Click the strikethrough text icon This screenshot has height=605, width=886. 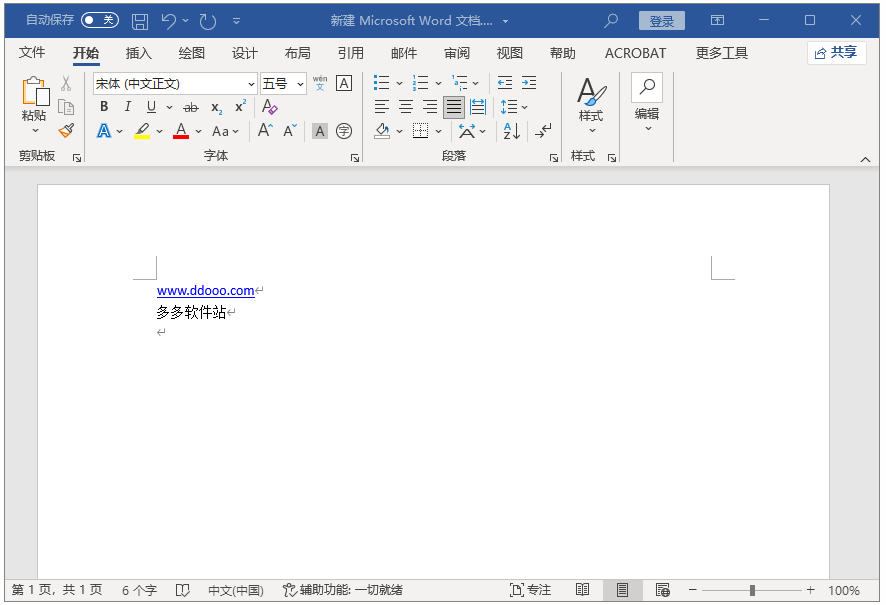[x=191, y=107]
